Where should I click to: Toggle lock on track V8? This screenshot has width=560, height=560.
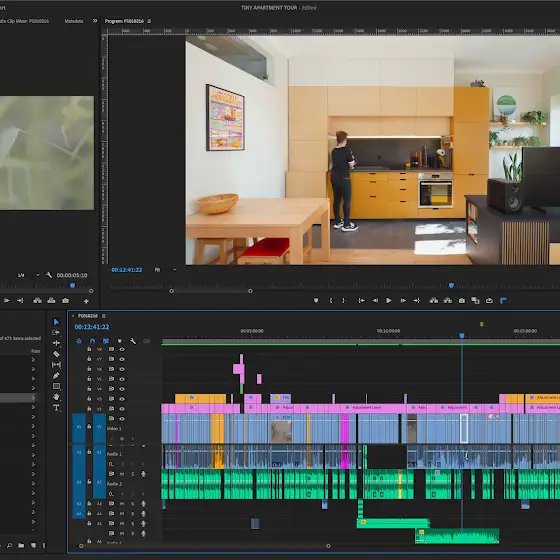[89, 349]
